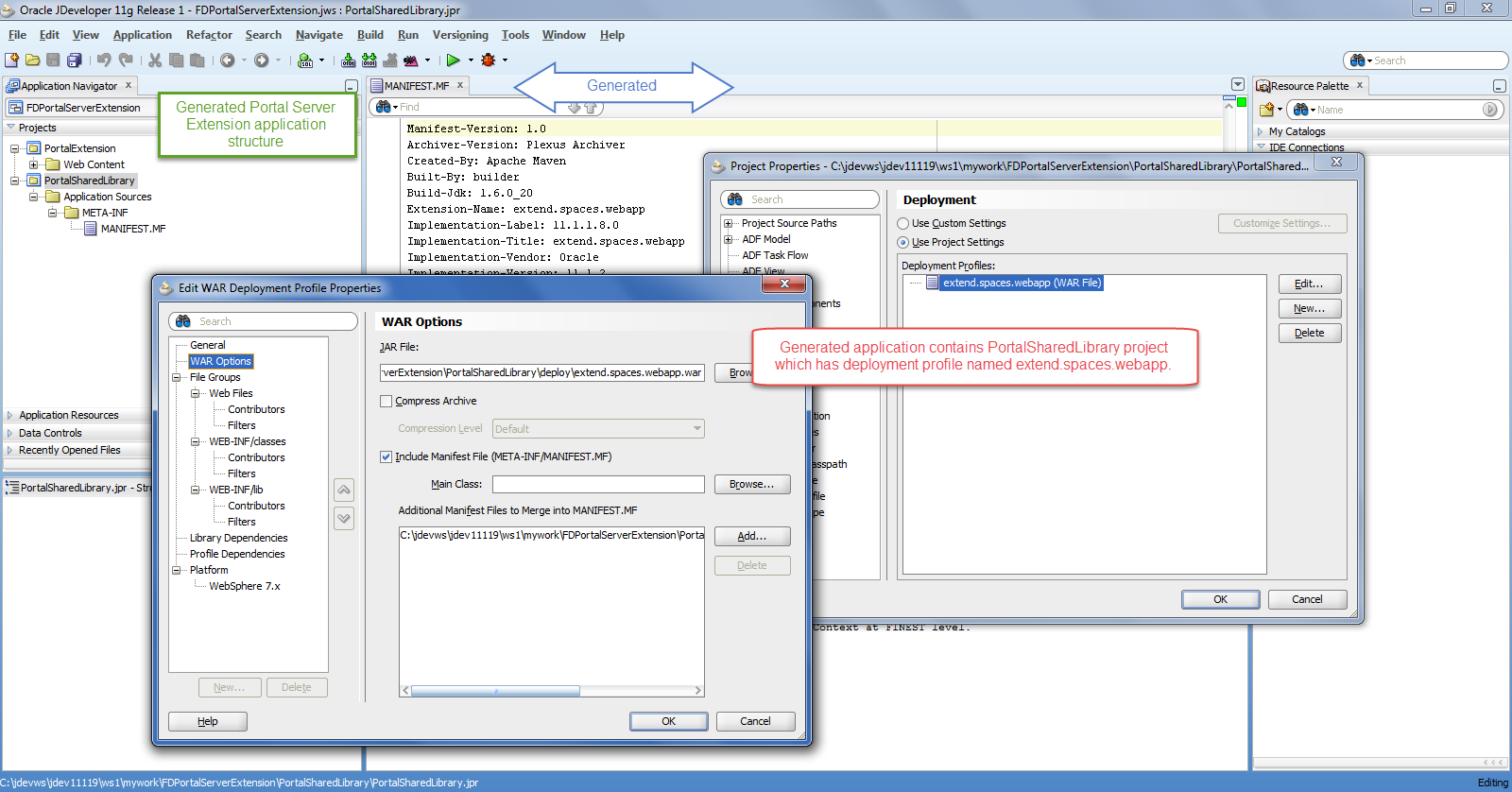The width and height of the screenshot is (1512, 792).
Task: Click OK in Edit WAR Deployment Profile dialog
Action: pyautogui.click(x=668, y=721)
